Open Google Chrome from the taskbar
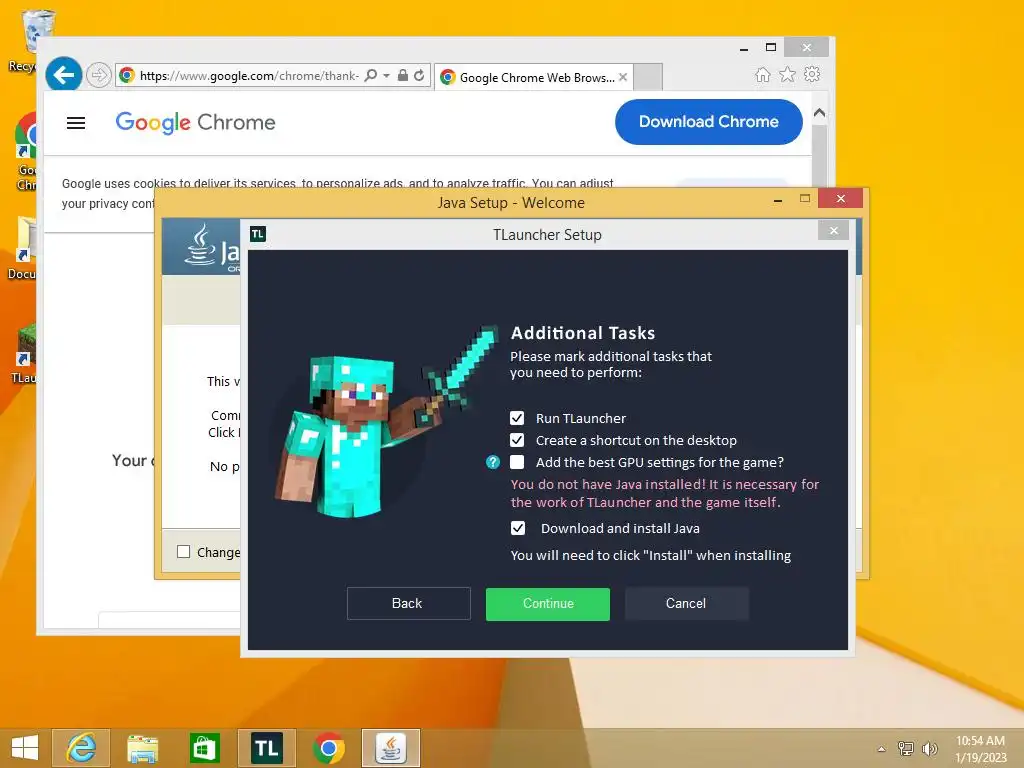This screenshot has height=768, width=1024. pos(328,748)
